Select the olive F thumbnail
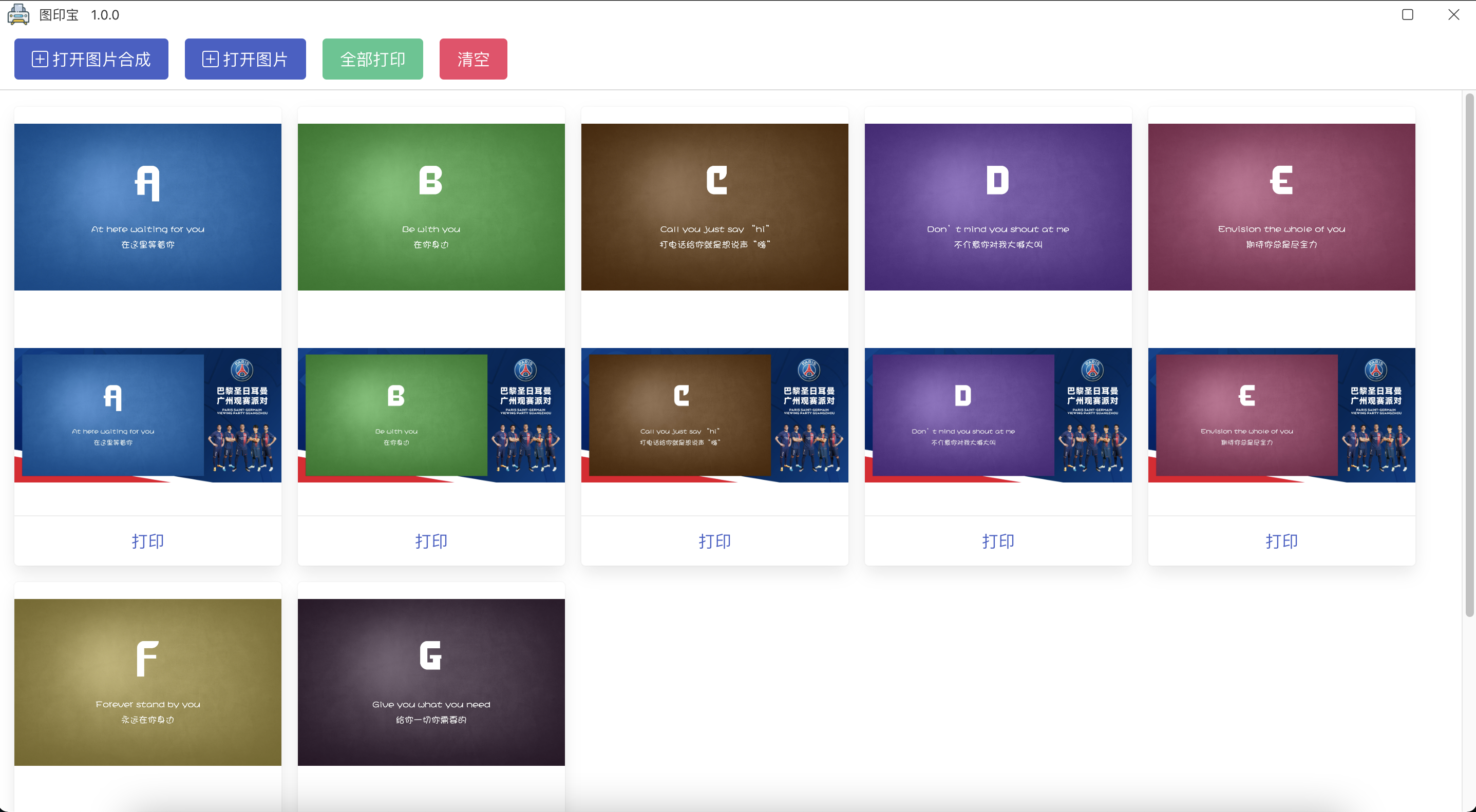Viewport: 1476px width, 812px height. tap(148, 682)
